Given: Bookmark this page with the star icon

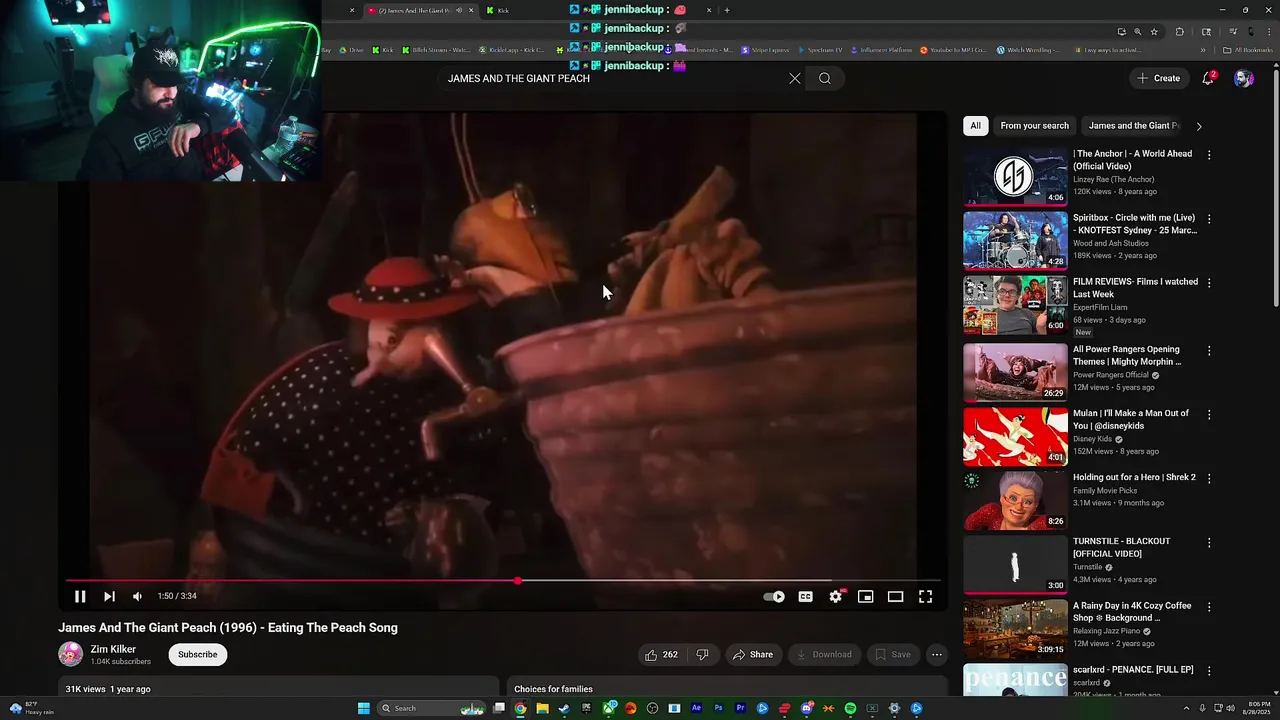Looking at the screenshot, I should pyautogui.click(x=1154, y=32).
